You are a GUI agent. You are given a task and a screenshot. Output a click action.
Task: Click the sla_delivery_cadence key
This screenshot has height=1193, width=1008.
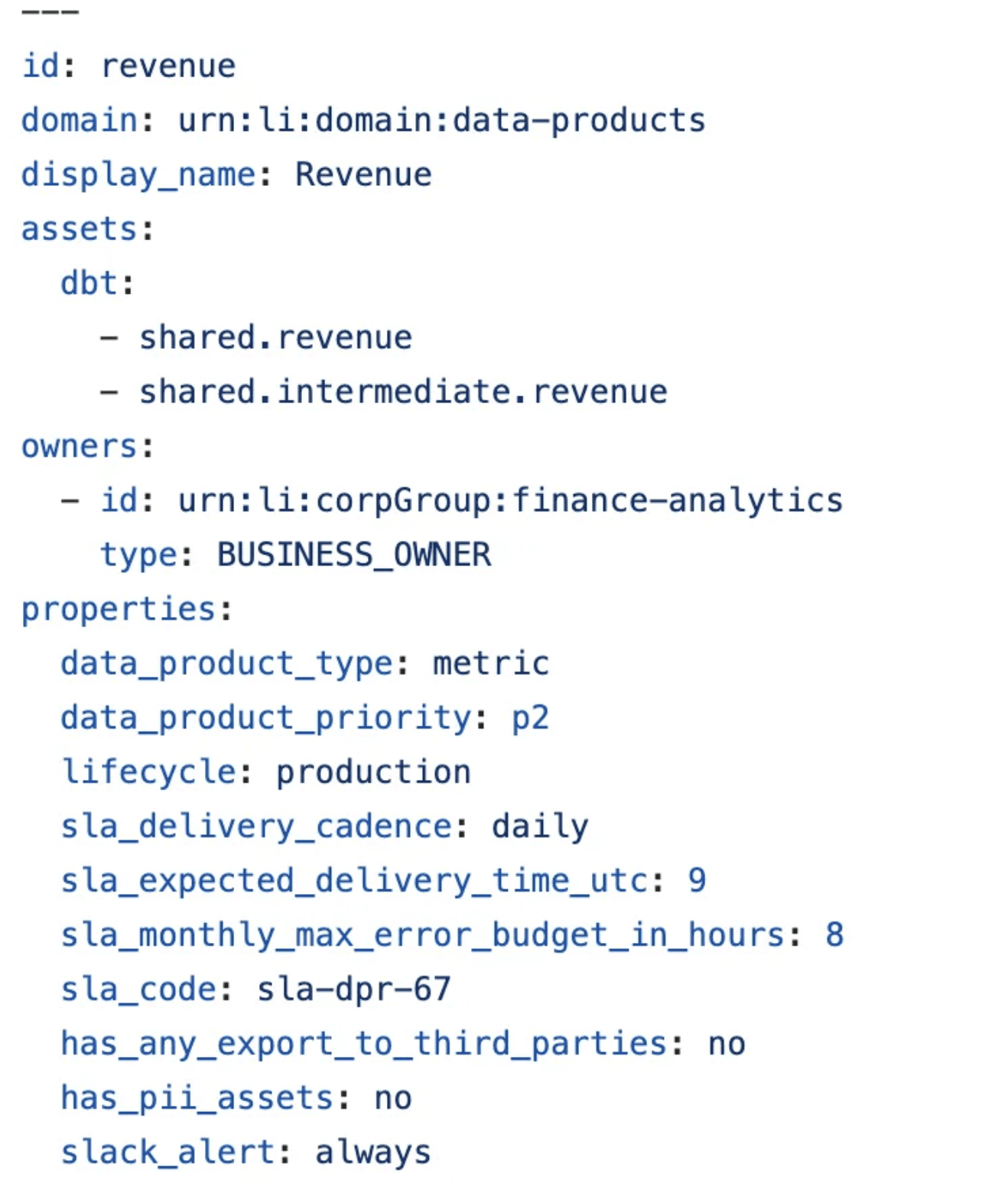pyautogui.click(x=256, y=827)
